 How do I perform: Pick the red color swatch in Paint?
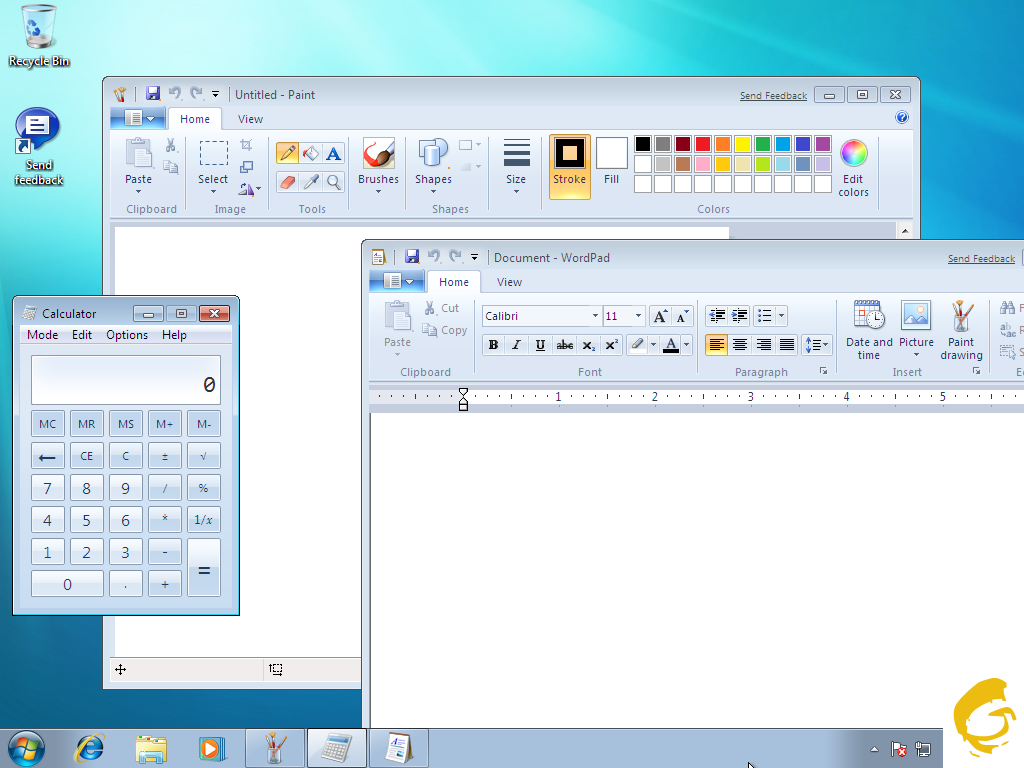click(703, 144)
